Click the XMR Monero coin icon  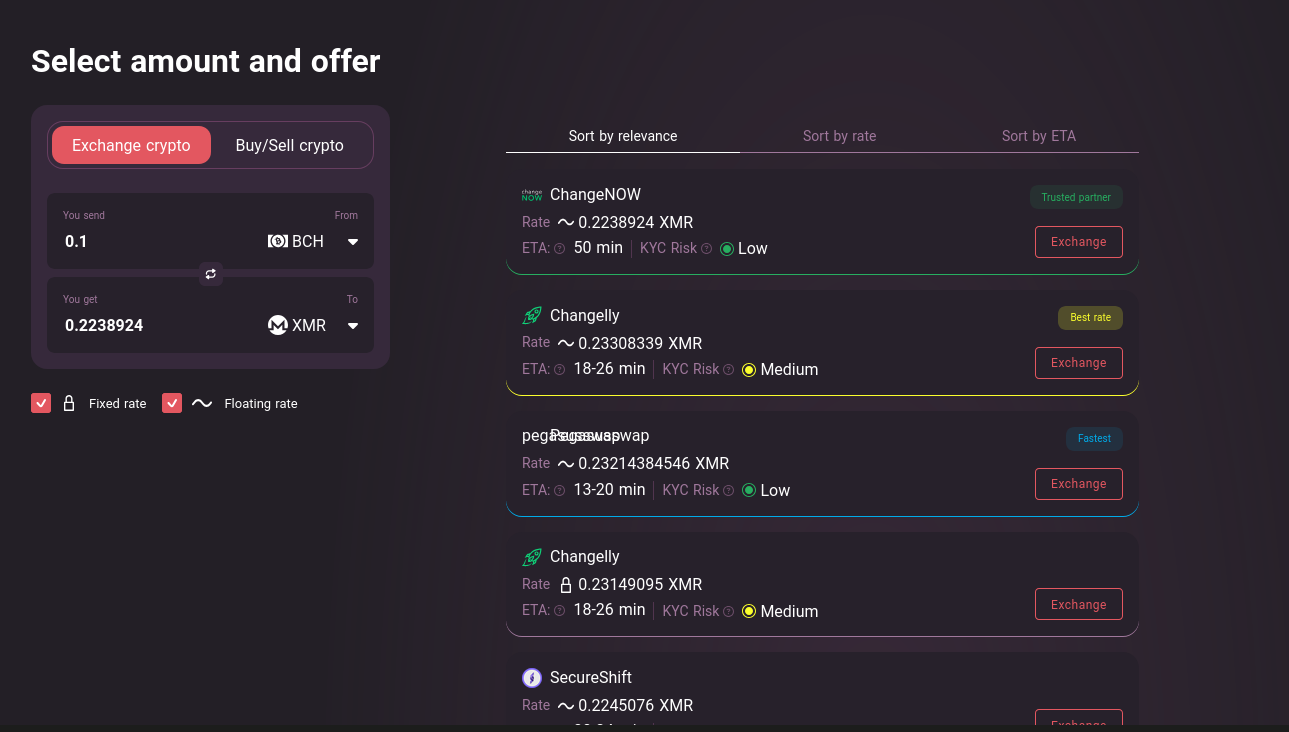click(278, 325)
